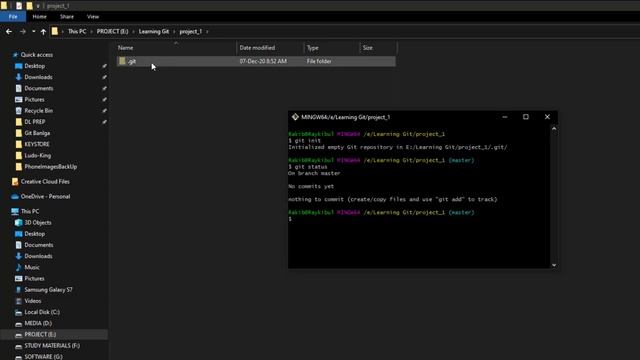This screenshot has height=360, width=640.
Task: Open the PROJECT (E:) drive
Action: coord(40,334)
